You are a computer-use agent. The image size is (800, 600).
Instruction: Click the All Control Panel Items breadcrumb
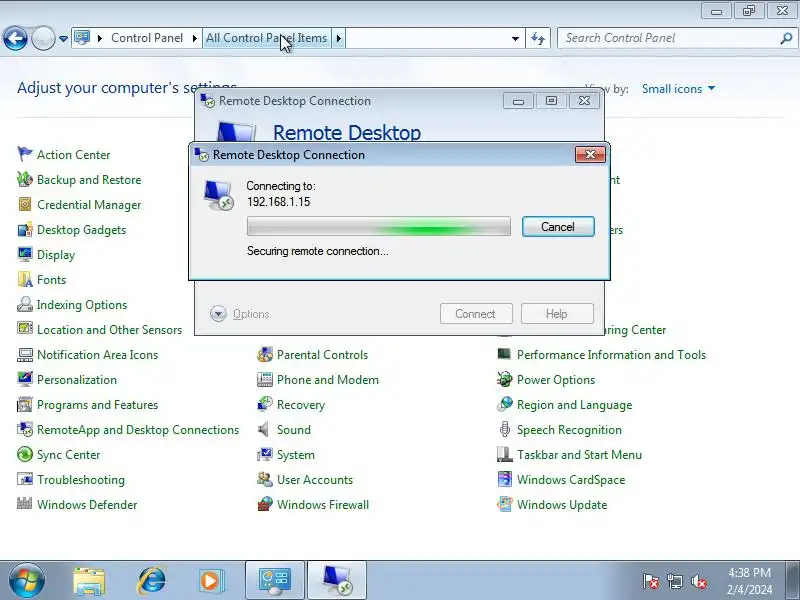[x=266, y=38]
